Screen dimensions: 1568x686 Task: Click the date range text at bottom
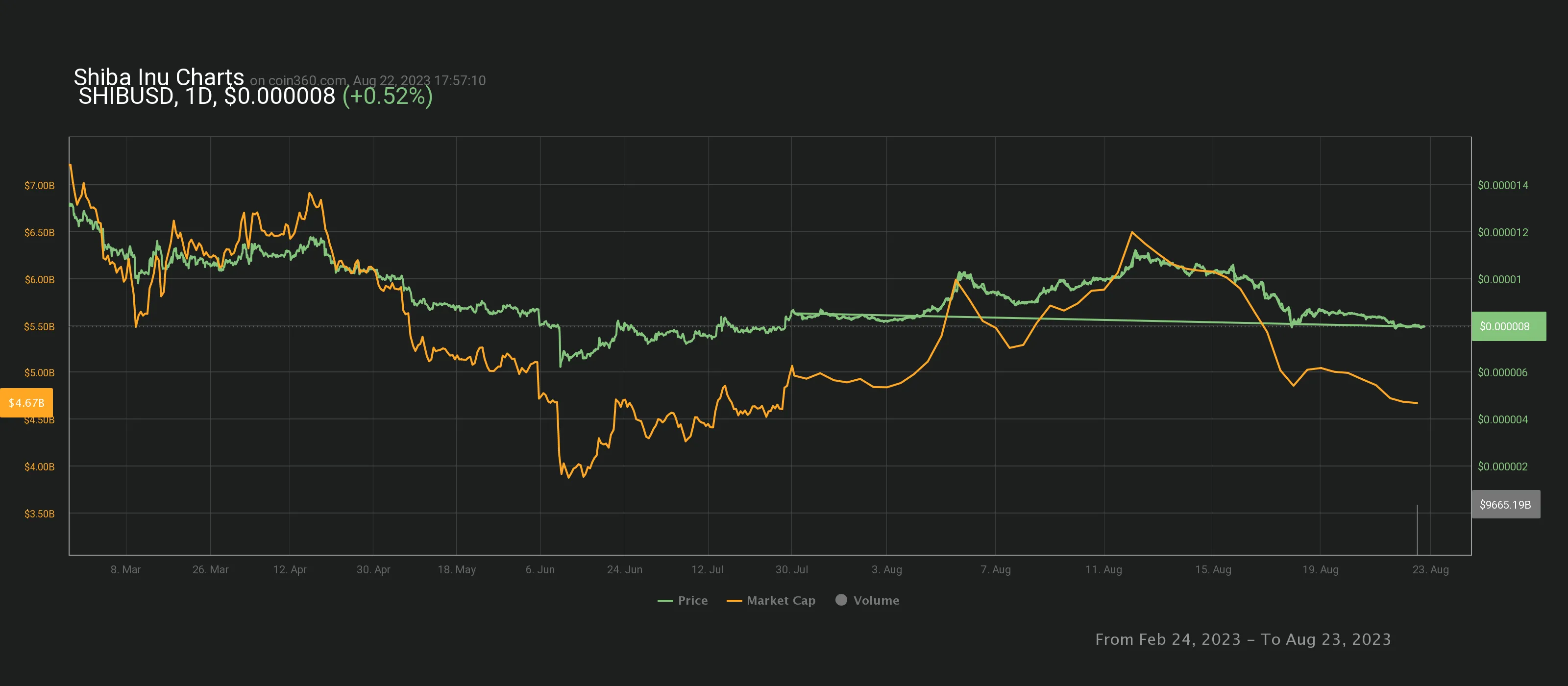tap(1242, 639)
